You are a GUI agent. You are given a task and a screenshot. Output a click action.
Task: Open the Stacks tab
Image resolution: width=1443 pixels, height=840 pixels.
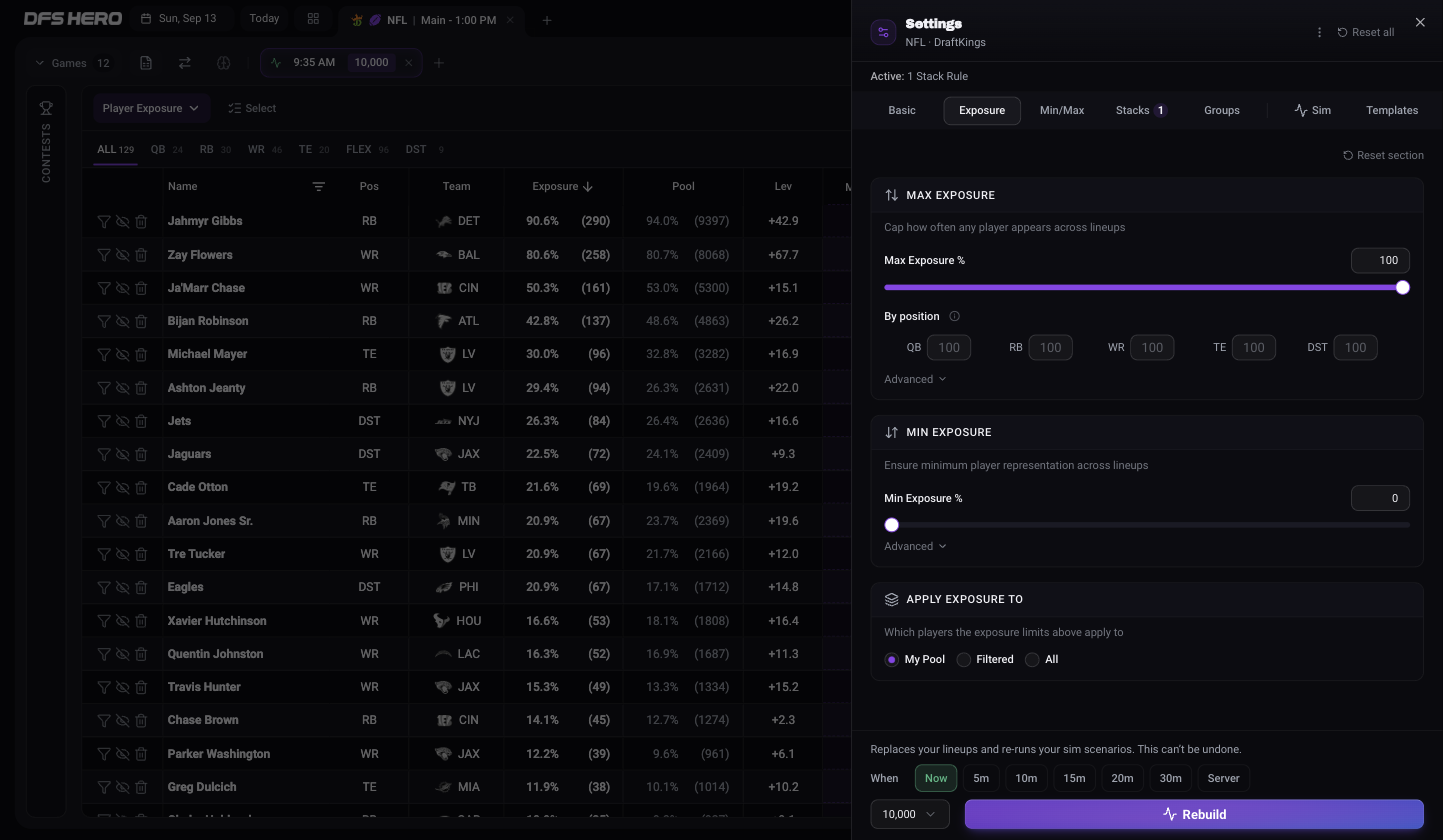[x=1141, y=110]
